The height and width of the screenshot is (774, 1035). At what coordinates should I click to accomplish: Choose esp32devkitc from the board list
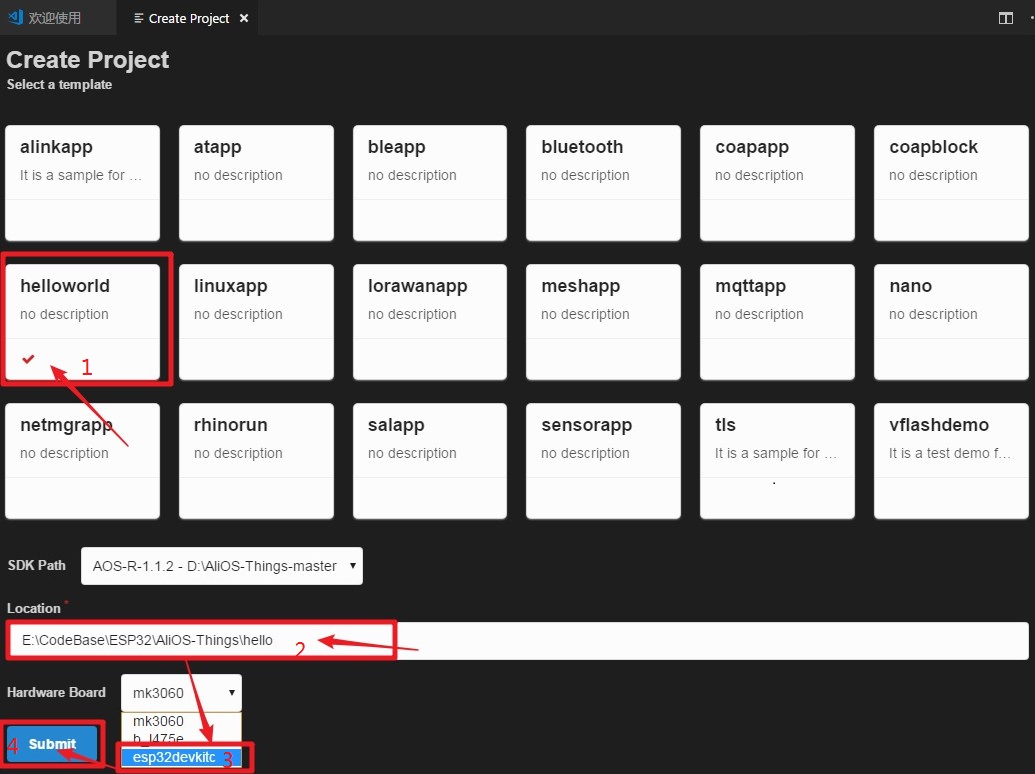tap(182, 757)
